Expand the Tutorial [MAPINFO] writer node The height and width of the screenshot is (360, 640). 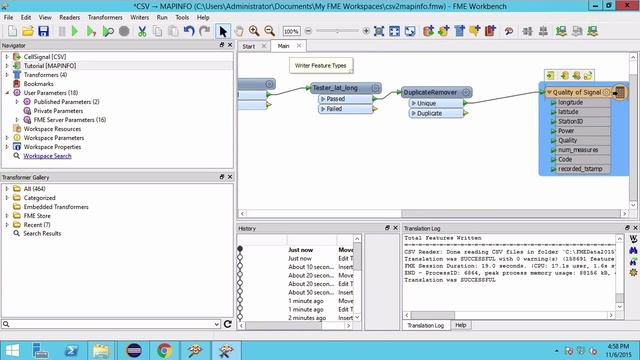pos(7,66)
